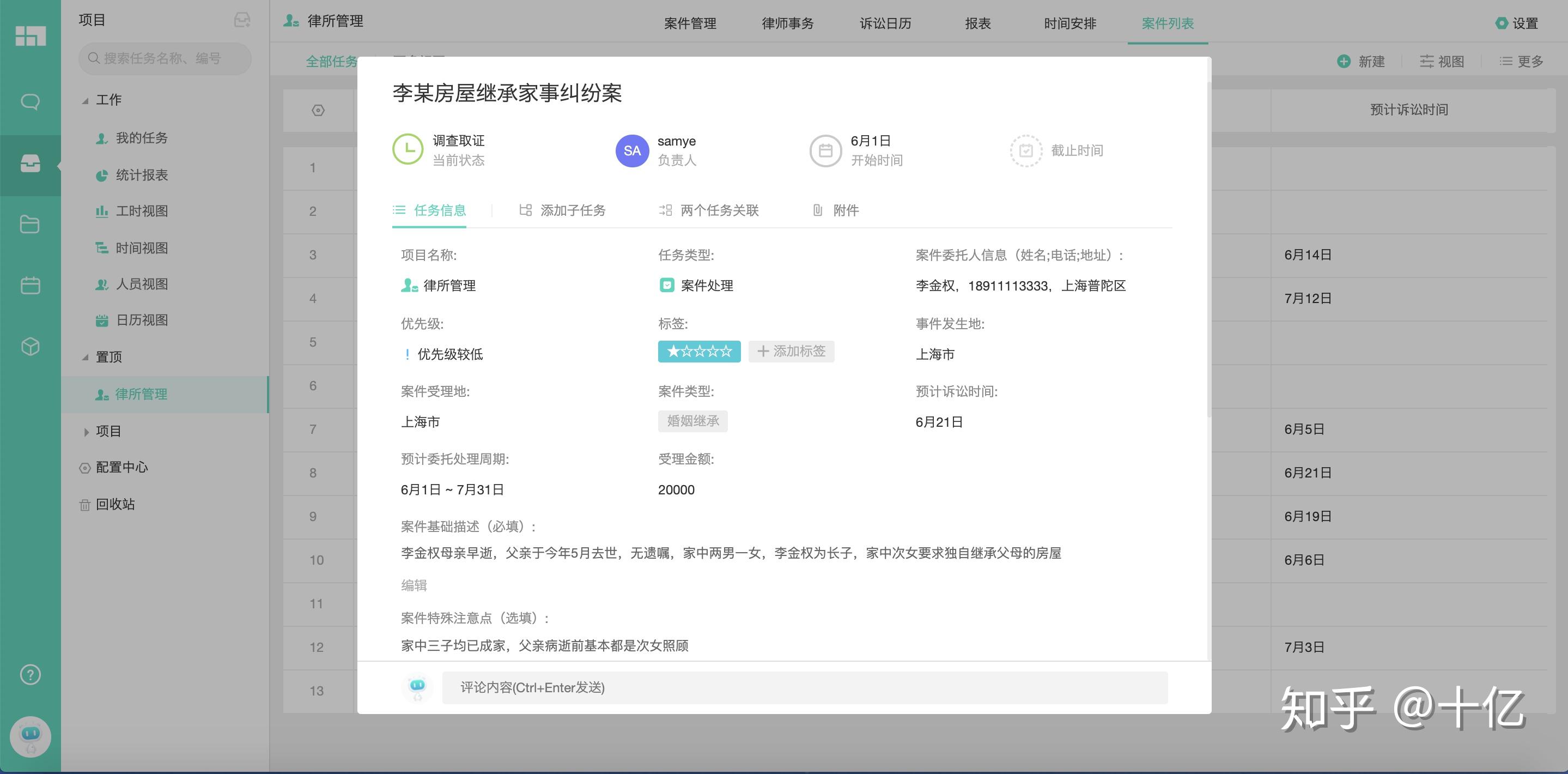Select the 任务信息 tab in dialog
1568x774 pixels.
coord(429,210)
